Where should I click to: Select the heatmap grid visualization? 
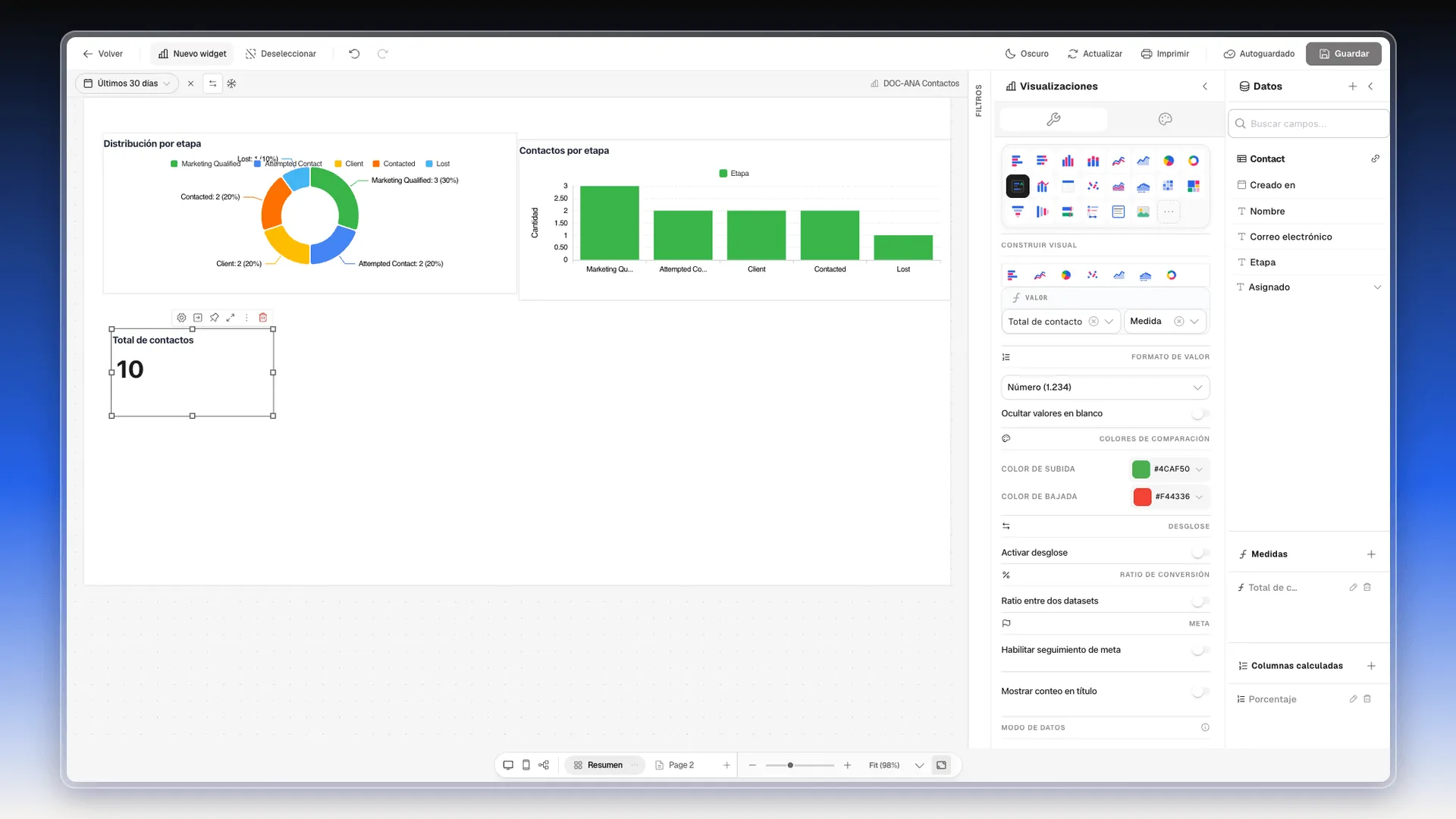(x=1168, y=186)
